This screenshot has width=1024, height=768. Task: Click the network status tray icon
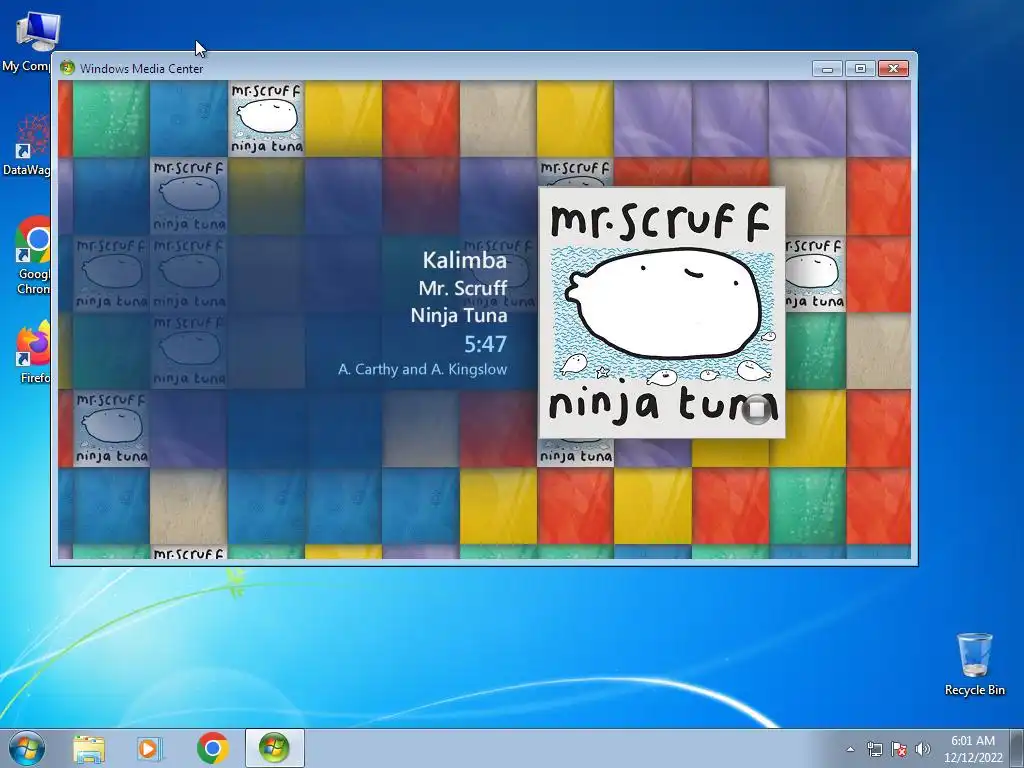coord(874,749)
